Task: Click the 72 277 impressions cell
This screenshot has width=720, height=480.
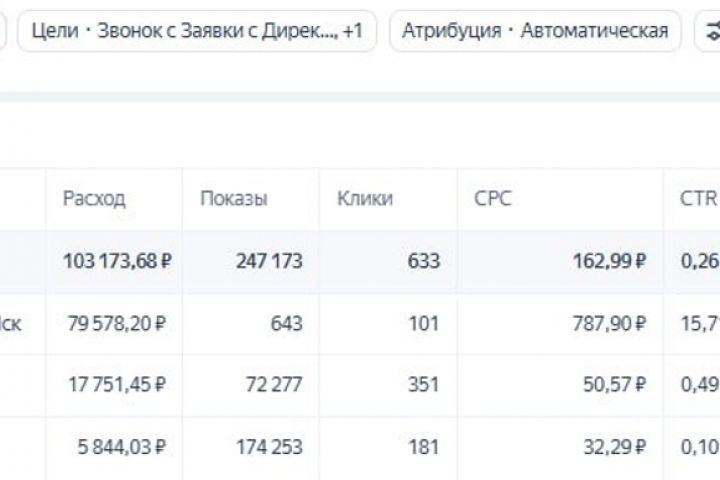Action: pos(274,385)
